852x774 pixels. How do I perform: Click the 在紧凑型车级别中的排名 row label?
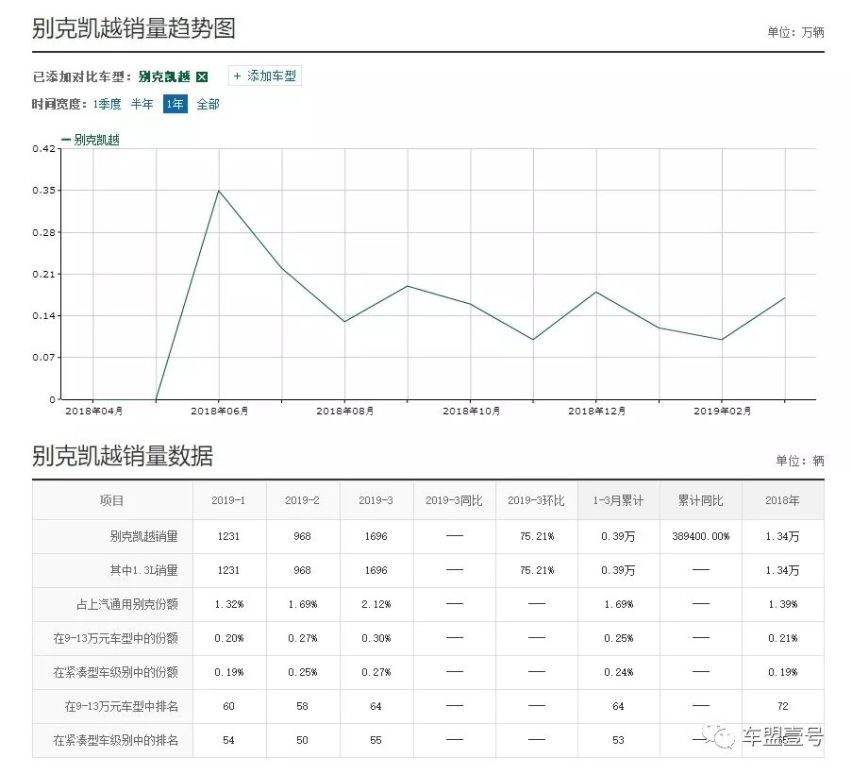tap(116, 740)
